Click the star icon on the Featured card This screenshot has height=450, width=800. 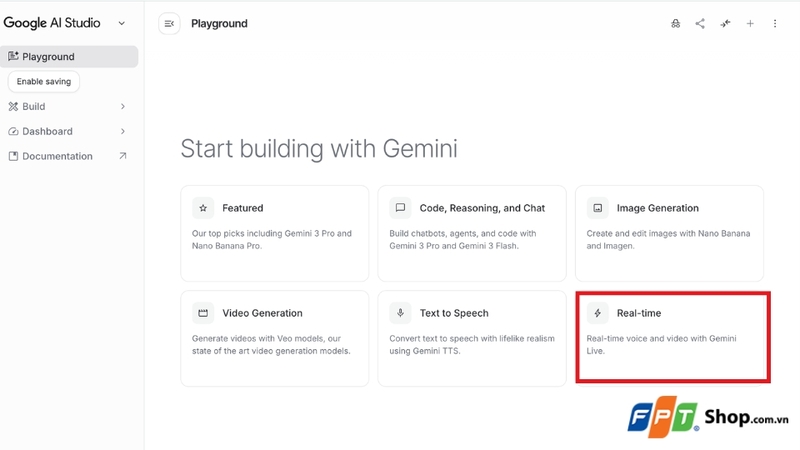[x=203, y=208]
